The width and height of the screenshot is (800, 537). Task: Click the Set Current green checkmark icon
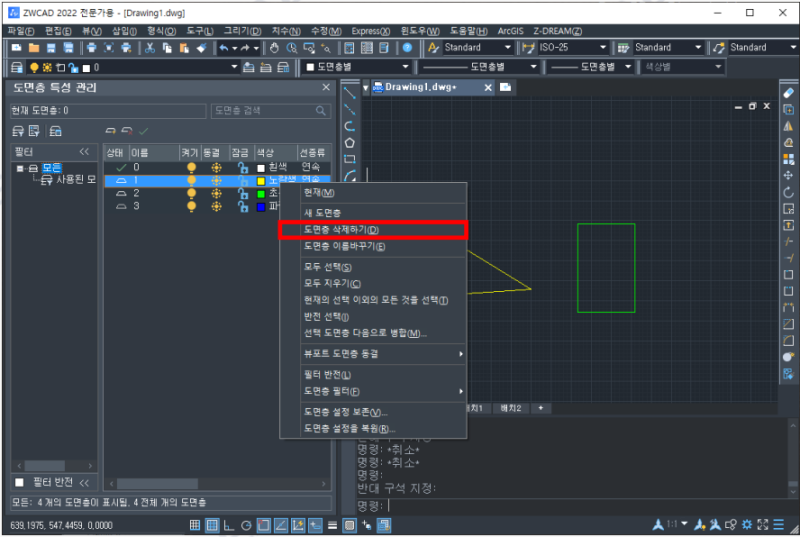(144, 131)
